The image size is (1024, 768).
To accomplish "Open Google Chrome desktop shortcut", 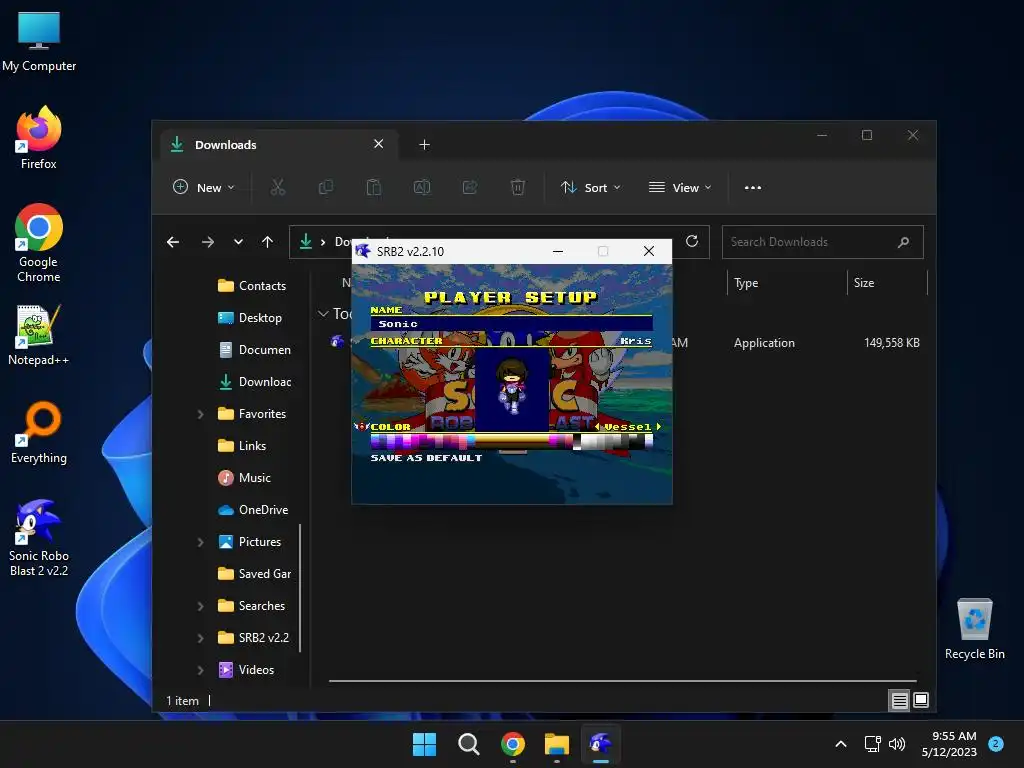I will coord(39,243).
